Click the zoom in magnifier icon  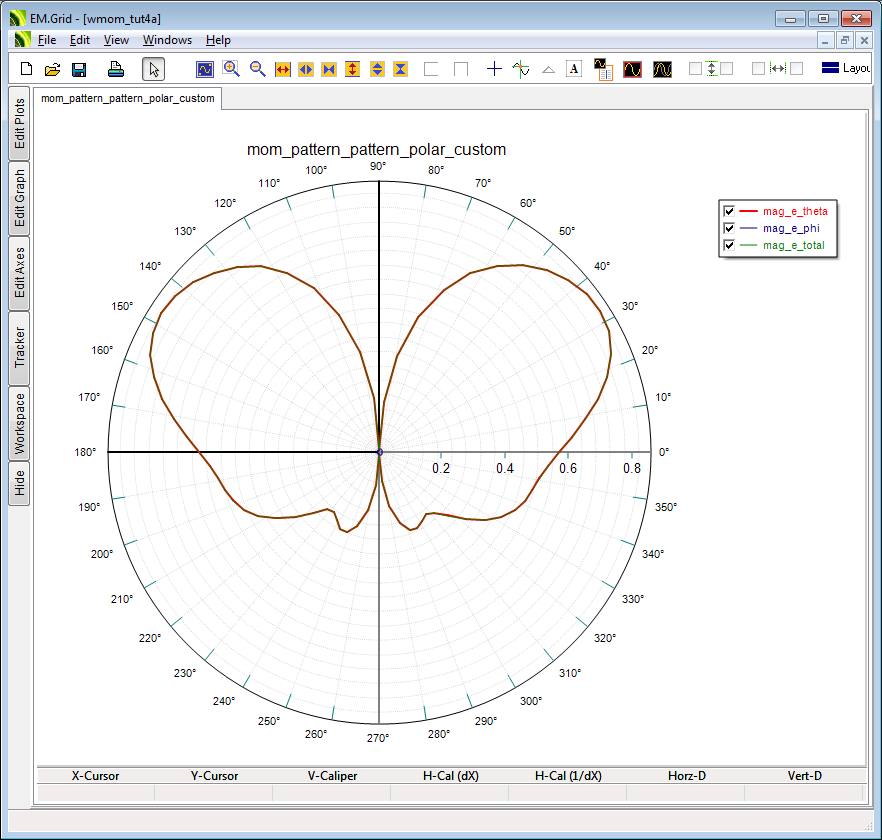coord(231,69)
